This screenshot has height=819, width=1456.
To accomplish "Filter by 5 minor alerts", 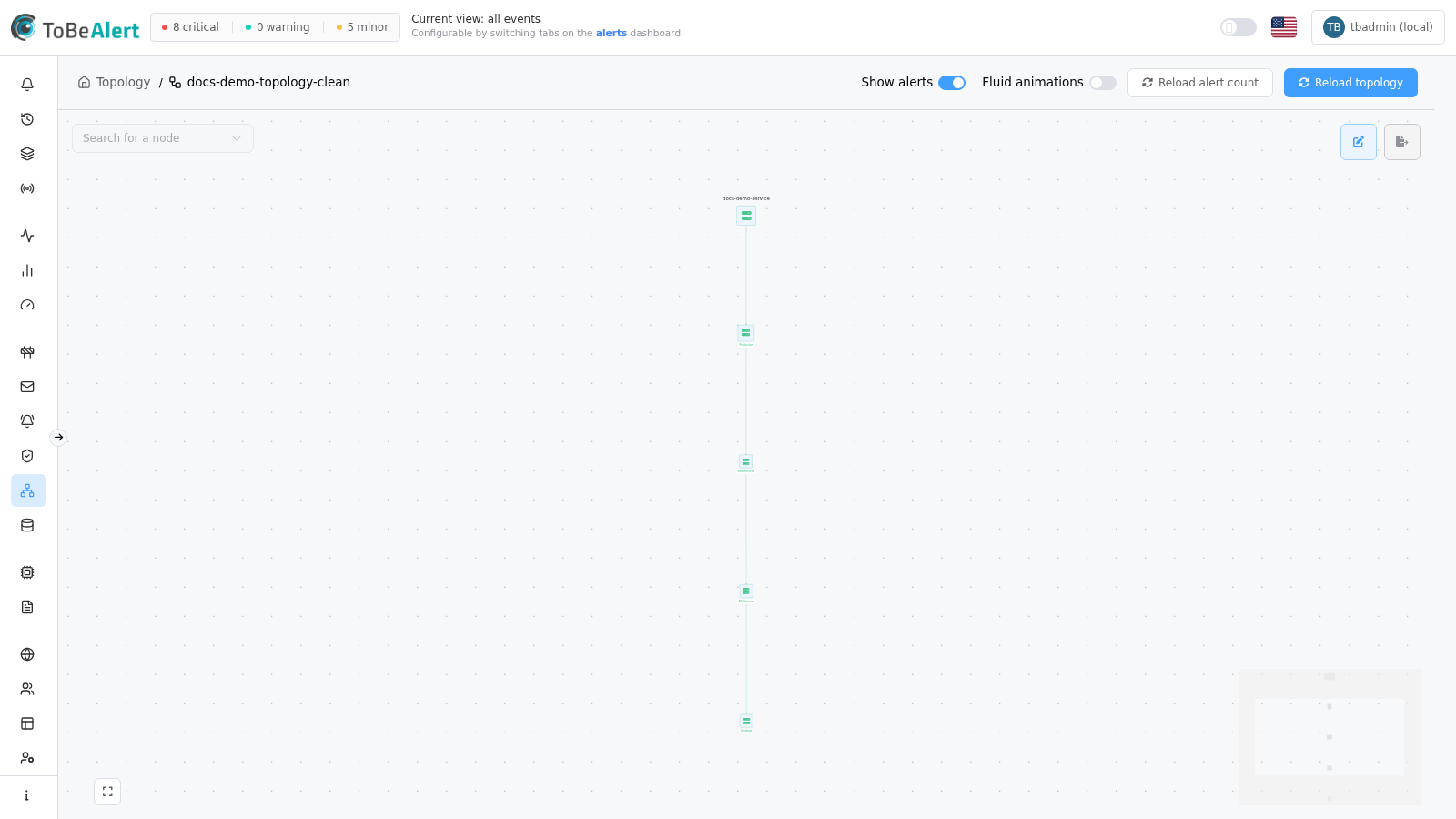I will (x=362, y=27).
